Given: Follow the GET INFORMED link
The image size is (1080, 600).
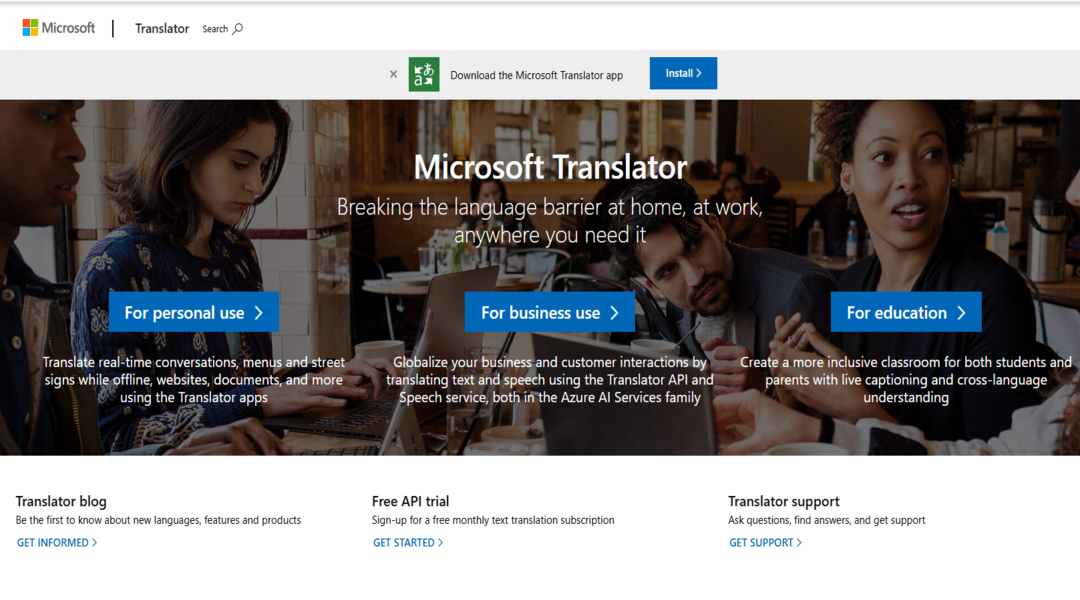Looking at the screenshot, I should point(57,543).
